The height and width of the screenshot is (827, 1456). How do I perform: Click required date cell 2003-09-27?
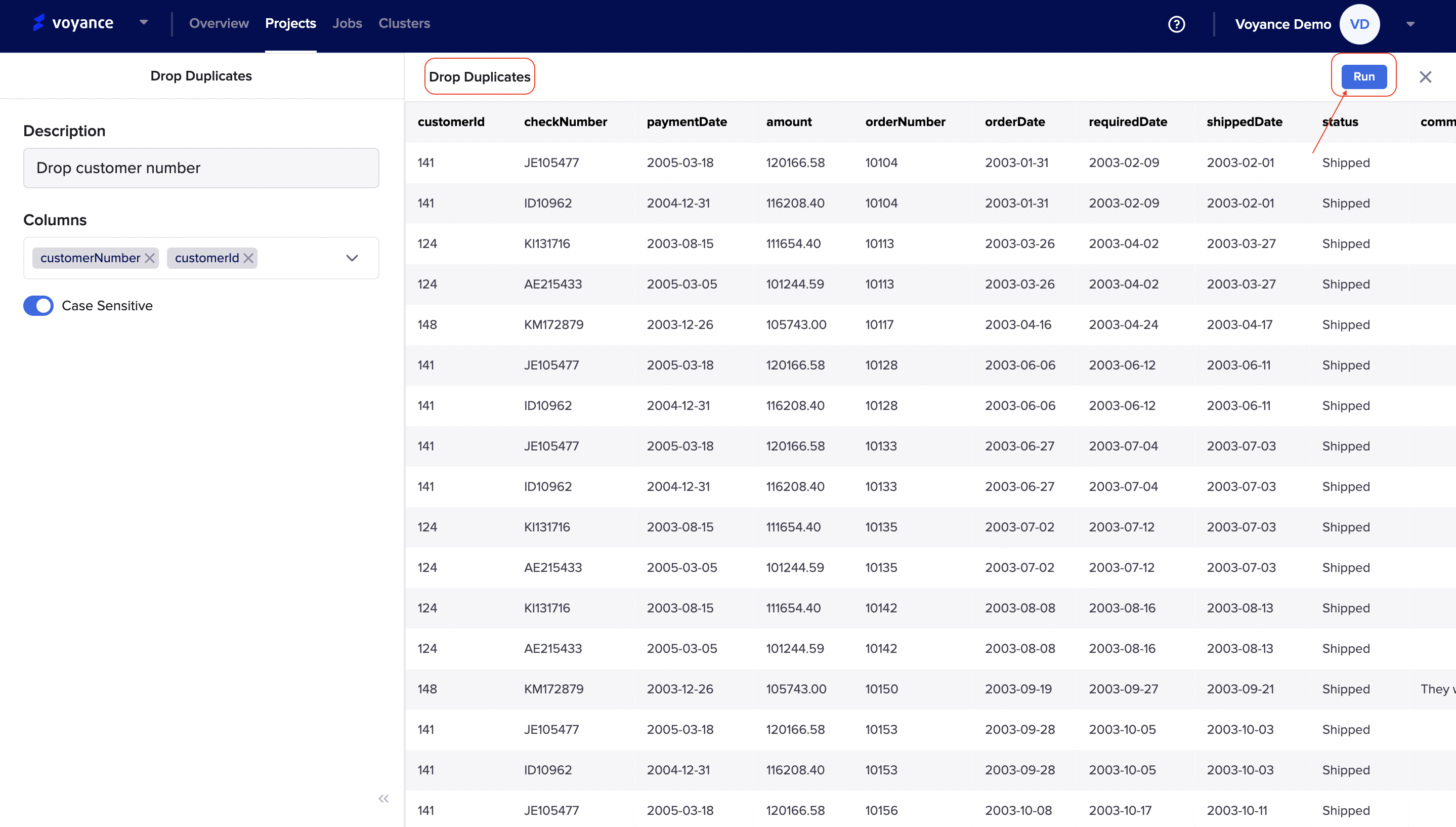click(x=1123, y=689)
